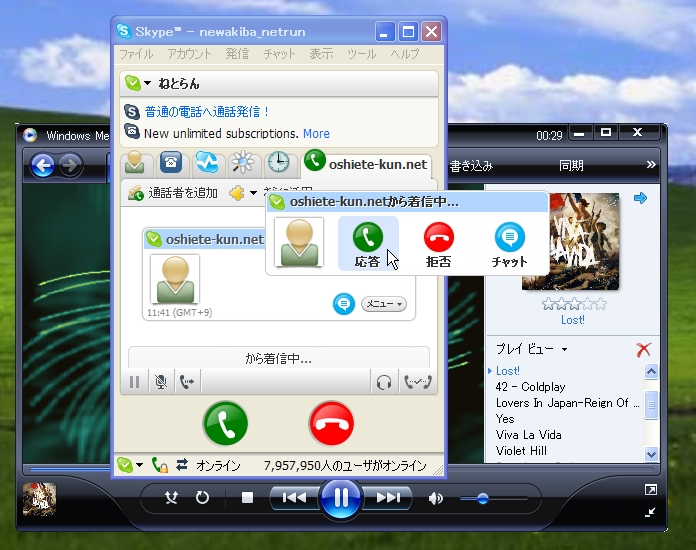Click playlist scrollbar down arrow
Viewport: 696px width, 550px height.
tap(651, 454)
